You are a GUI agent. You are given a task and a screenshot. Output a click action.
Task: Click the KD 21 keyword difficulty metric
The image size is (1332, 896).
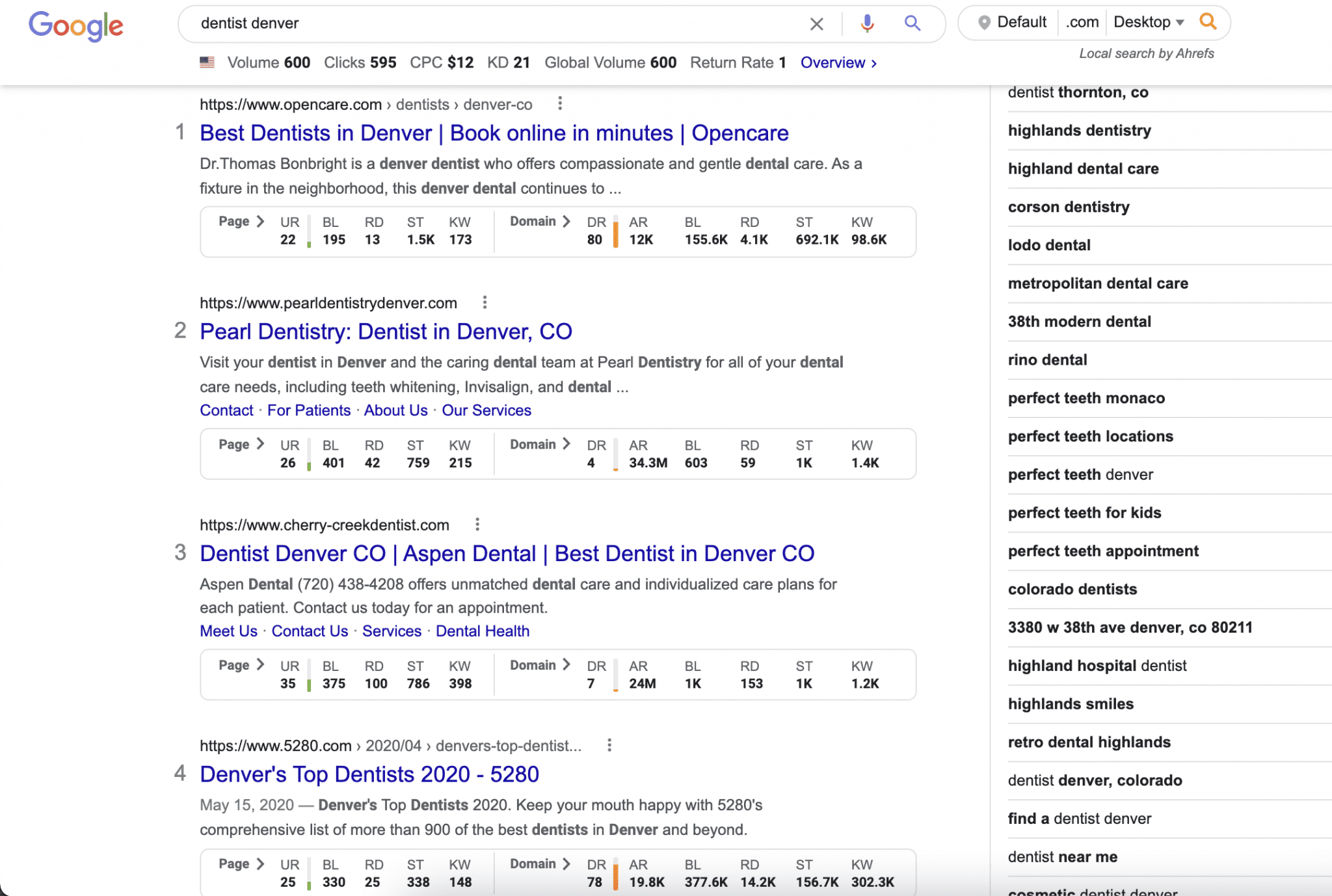coord(509,62)
